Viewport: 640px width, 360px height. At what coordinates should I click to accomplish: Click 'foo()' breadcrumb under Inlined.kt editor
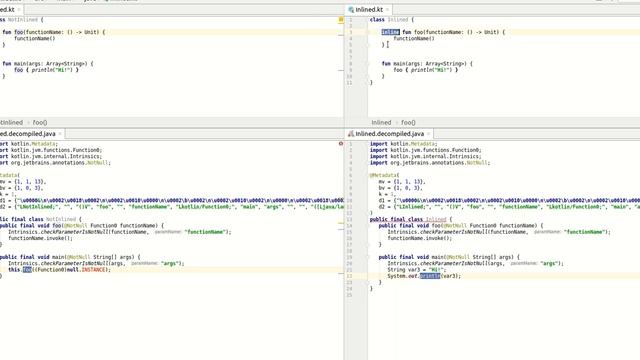[408, 122]
